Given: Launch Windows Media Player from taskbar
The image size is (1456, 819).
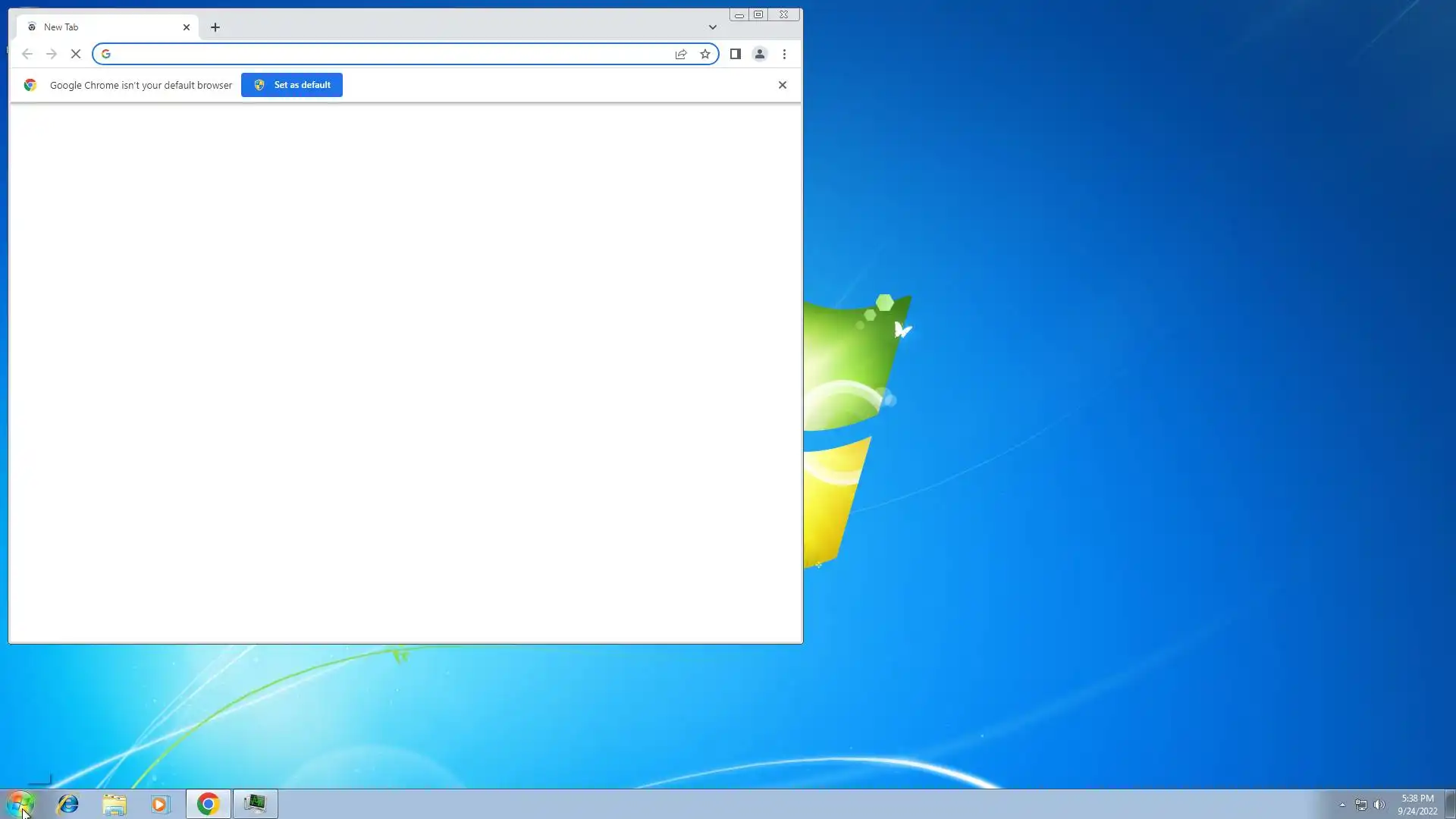Looking at the screenshot, I should point(160,804).
